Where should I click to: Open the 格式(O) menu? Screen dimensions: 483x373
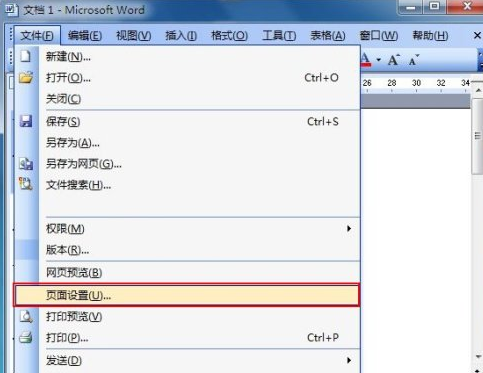(229, 35)
